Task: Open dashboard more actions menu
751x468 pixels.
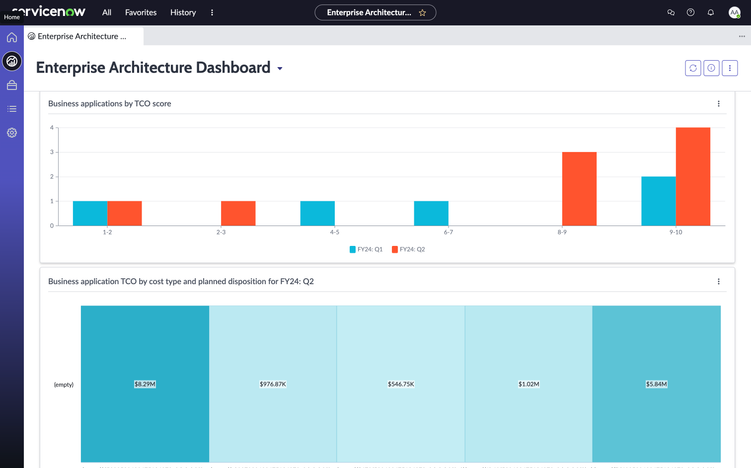Action: [x=729, y=68]
